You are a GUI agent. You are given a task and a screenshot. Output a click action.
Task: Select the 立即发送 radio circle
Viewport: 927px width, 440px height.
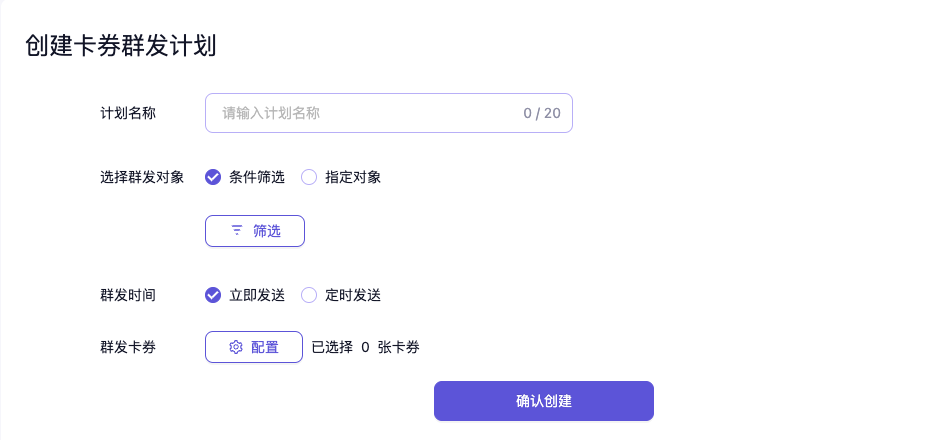[213, 295]
